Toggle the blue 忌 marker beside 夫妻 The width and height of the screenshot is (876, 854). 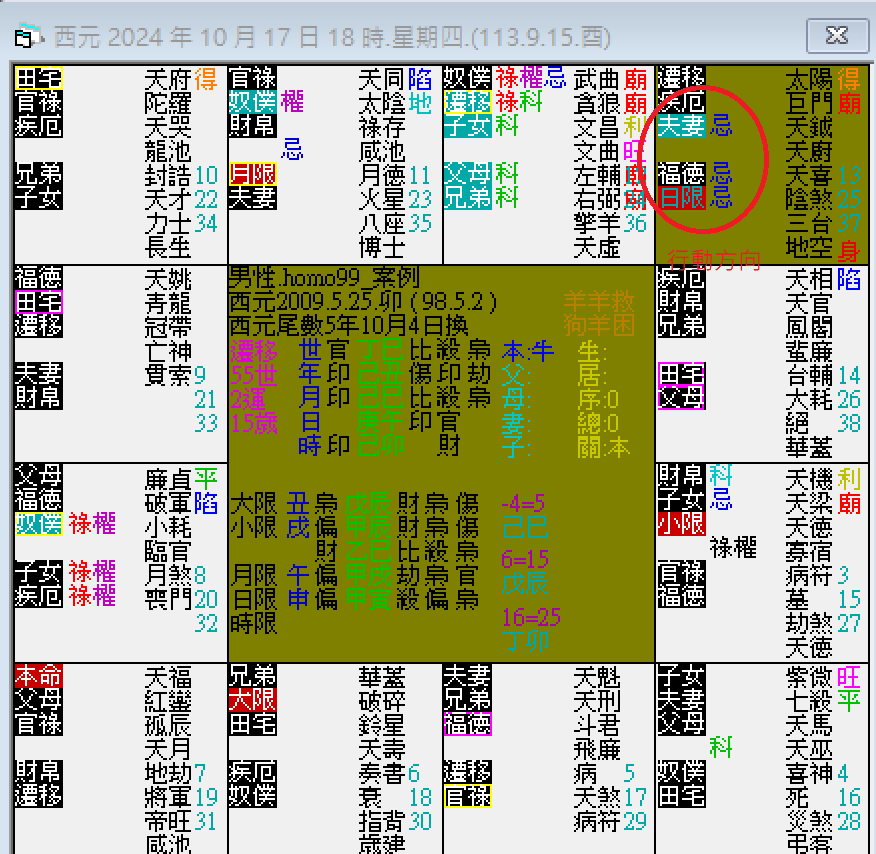click(718, 124)
